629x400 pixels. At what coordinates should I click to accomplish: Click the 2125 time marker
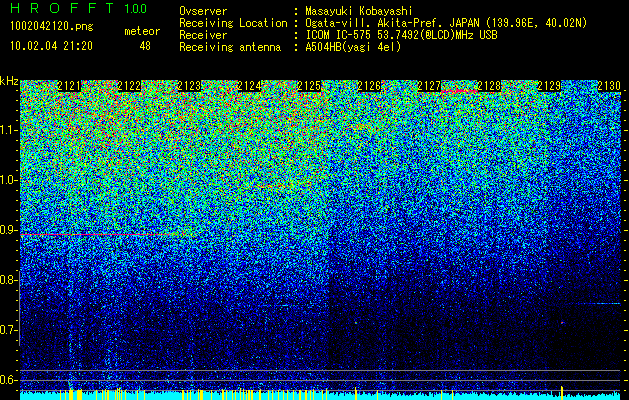point(309,86)
